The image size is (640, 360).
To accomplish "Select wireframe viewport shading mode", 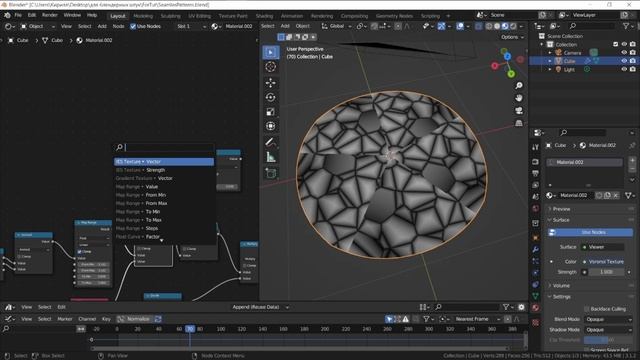I will point(489,26).
